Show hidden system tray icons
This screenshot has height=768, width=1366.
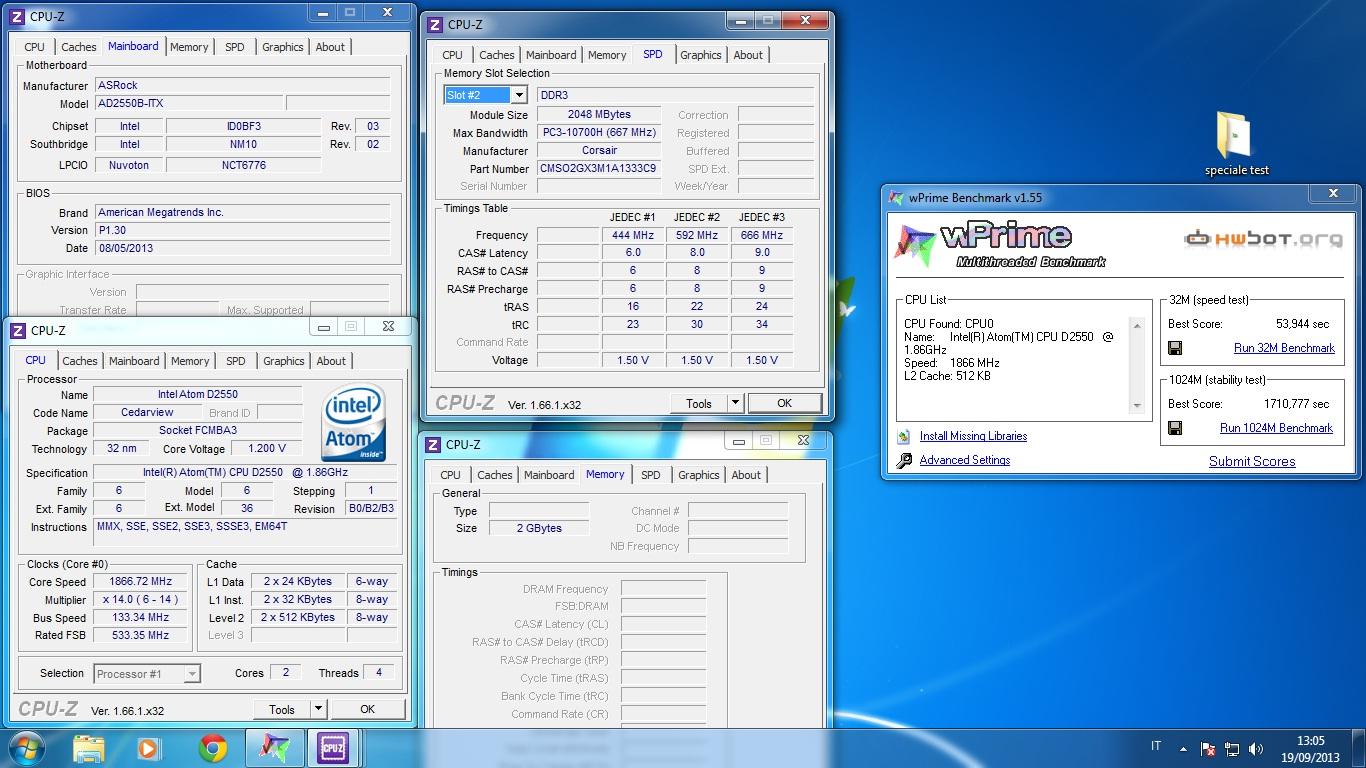[1184, 749]
